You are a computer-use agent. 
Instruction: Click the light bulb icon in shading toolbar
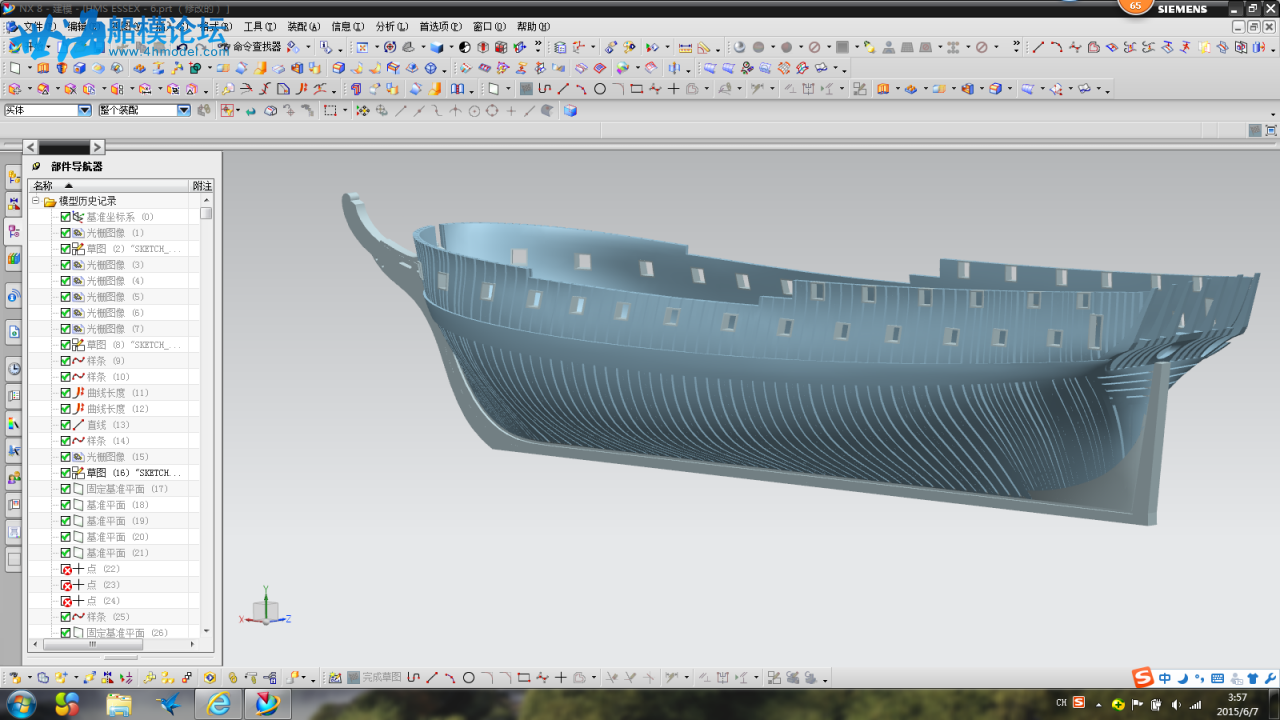869,47
